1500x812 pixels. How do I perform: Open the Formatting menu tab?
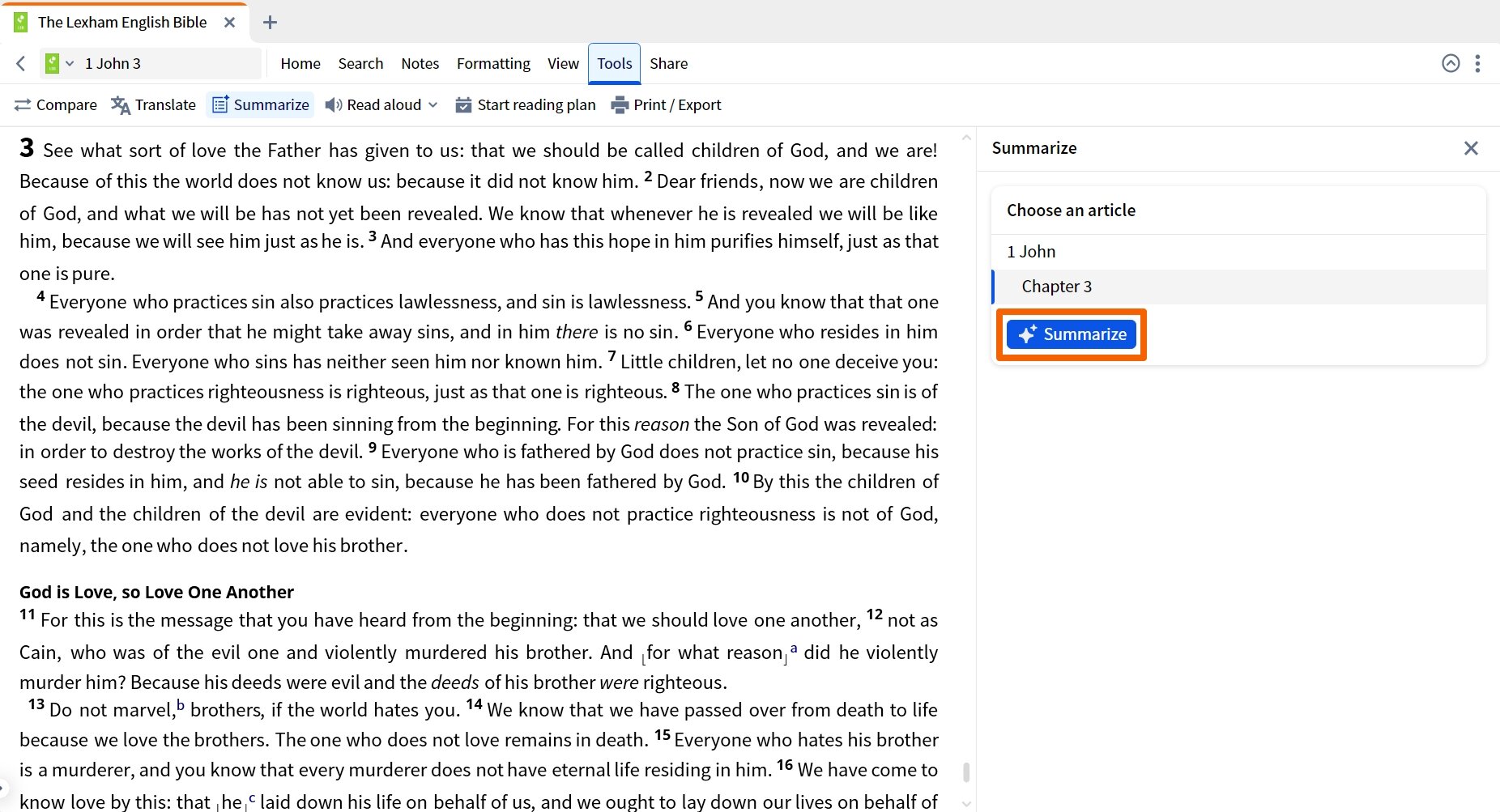pyautogui.click(x=493, y=63)
